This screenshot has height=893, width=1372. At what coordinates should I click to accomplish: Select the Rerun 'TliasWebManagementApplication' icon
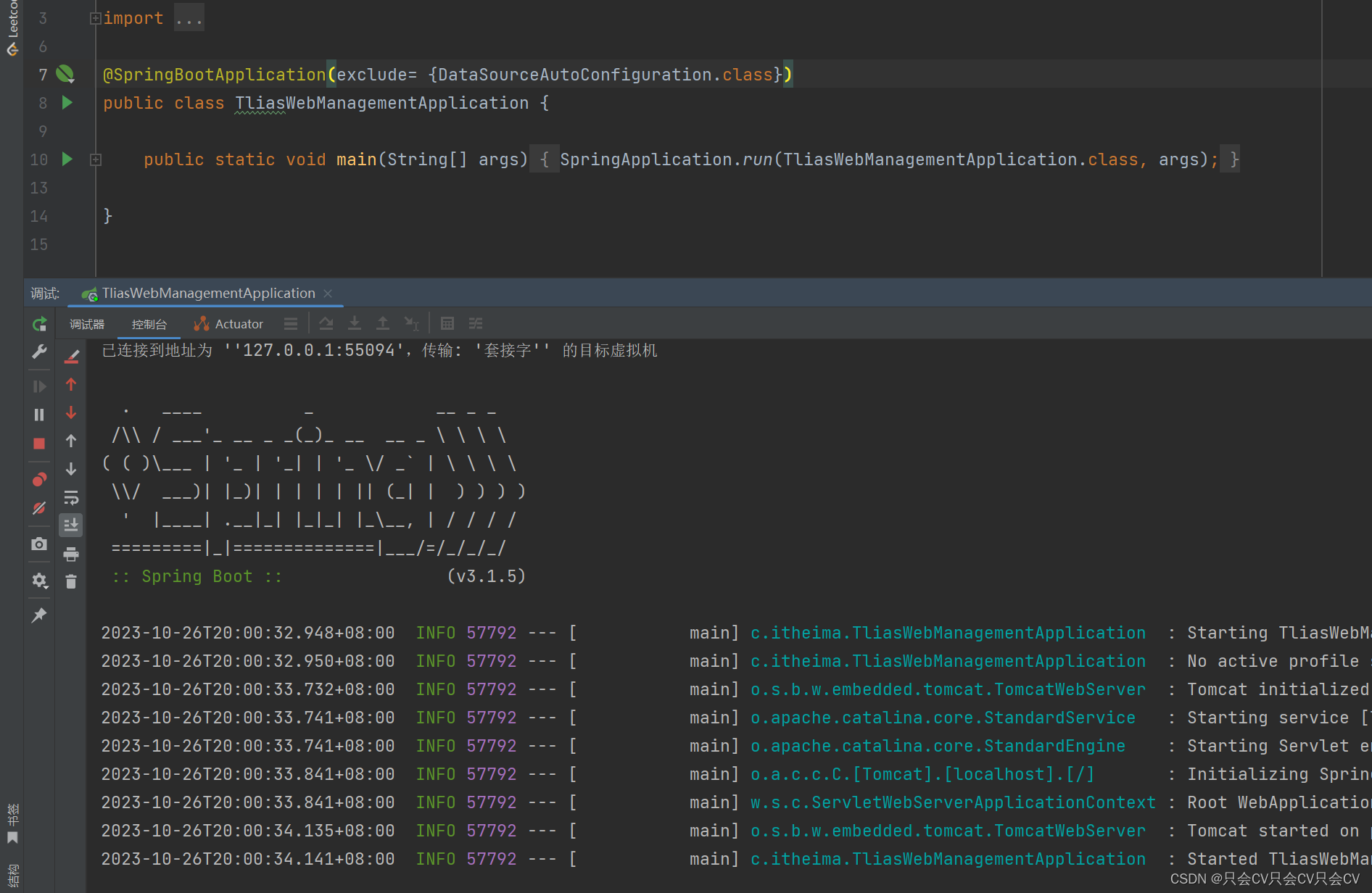pos(39,323)
